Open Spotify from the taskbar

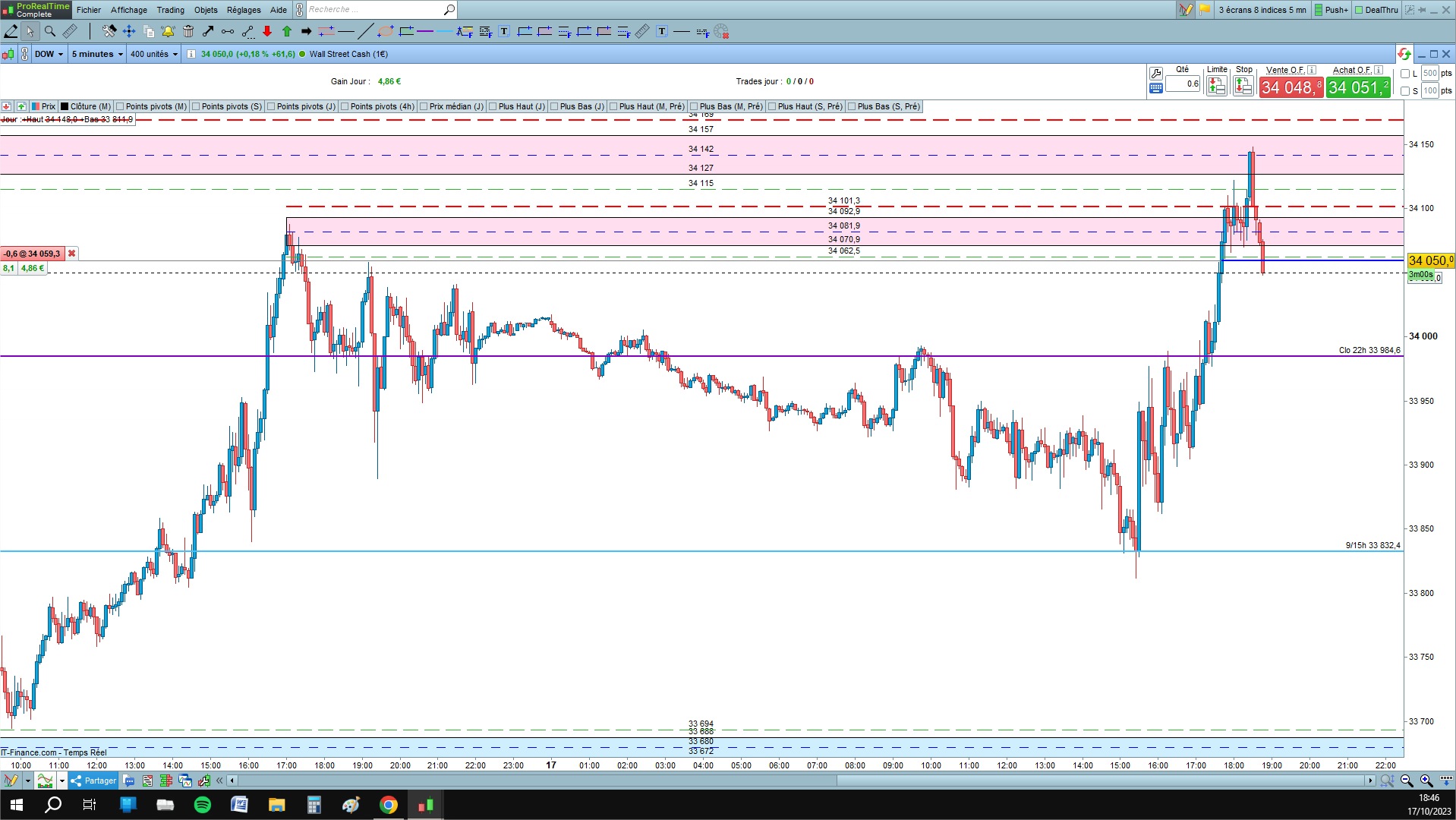click(203, 805)
